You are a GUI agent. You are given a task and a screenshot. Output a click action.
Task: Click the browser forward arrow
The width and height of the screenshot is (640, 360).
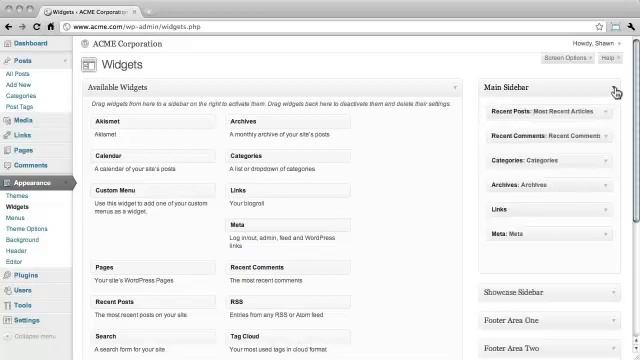(x=22, y=27)
